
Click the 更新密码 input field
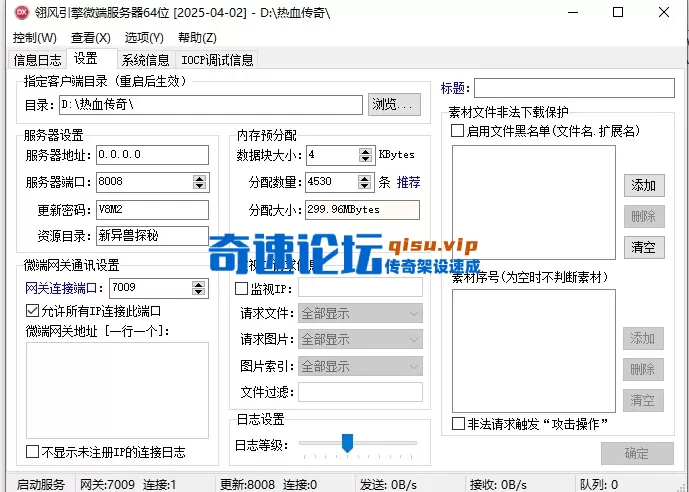(152, 210)
